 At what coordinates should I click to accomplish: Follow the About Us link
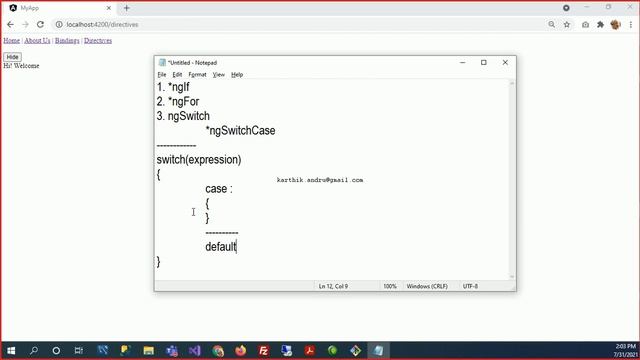coord(37,40)
